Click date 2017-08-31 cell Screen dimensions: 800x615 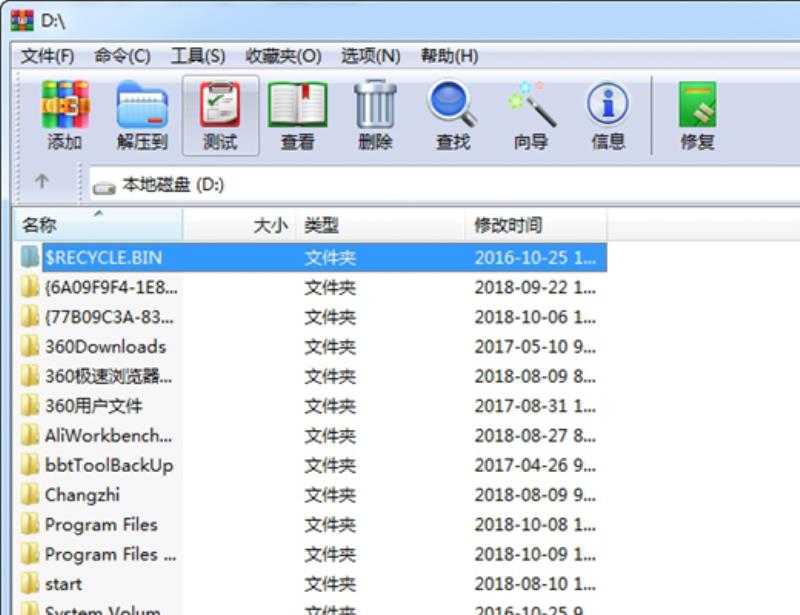point(535,406)
